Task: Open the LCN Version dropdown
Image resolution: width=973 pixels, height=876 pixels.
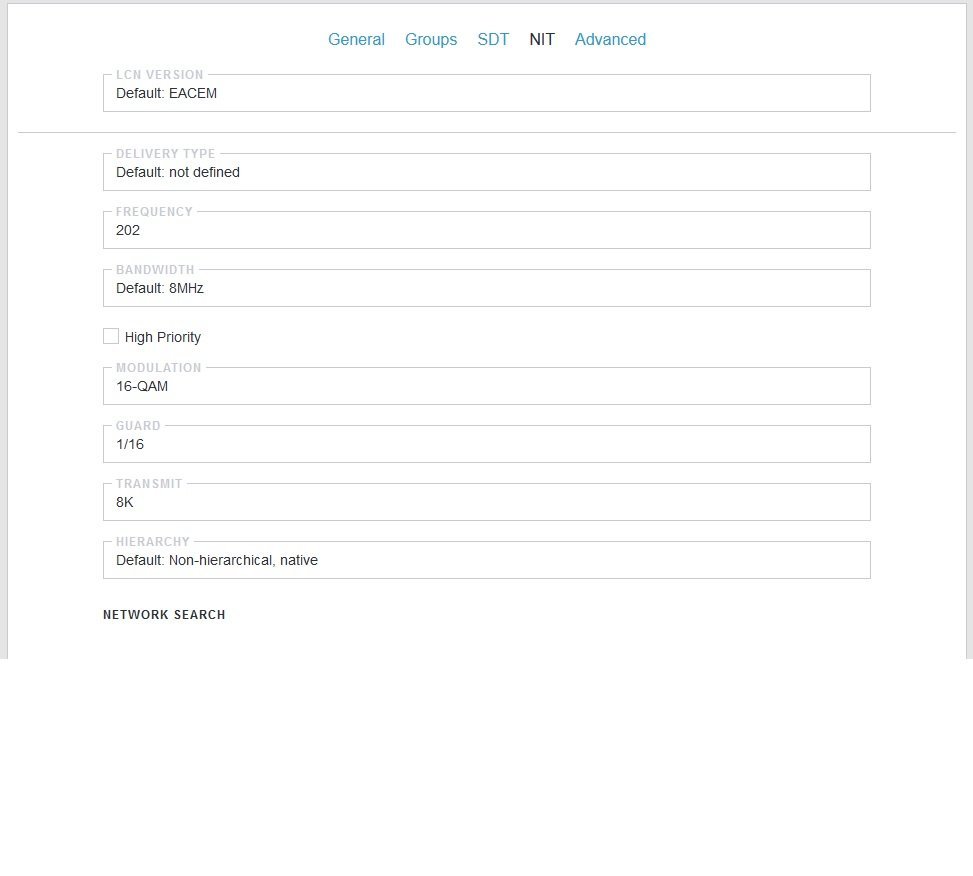Action: 486,93
